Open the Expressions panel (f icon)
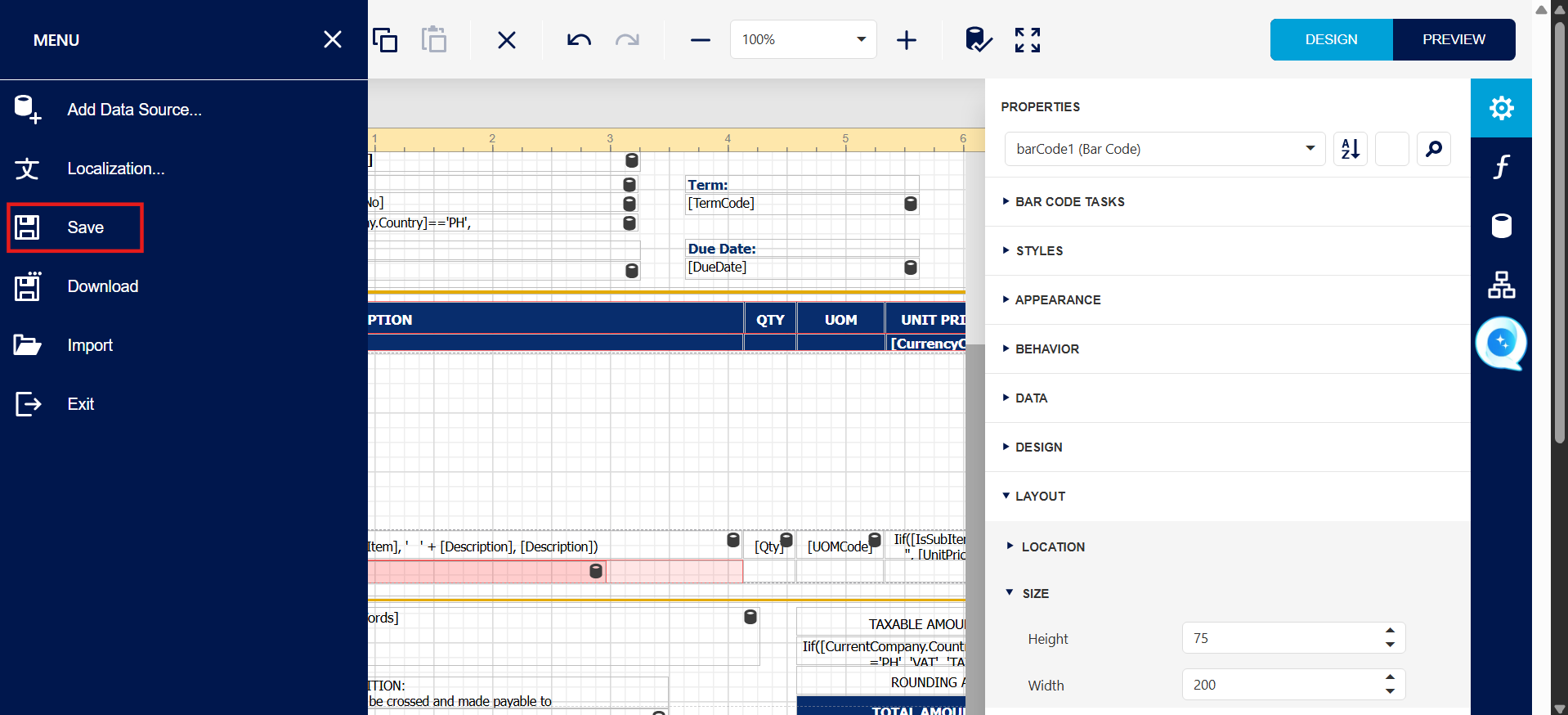1568x715 pixels. [1501, 167]
